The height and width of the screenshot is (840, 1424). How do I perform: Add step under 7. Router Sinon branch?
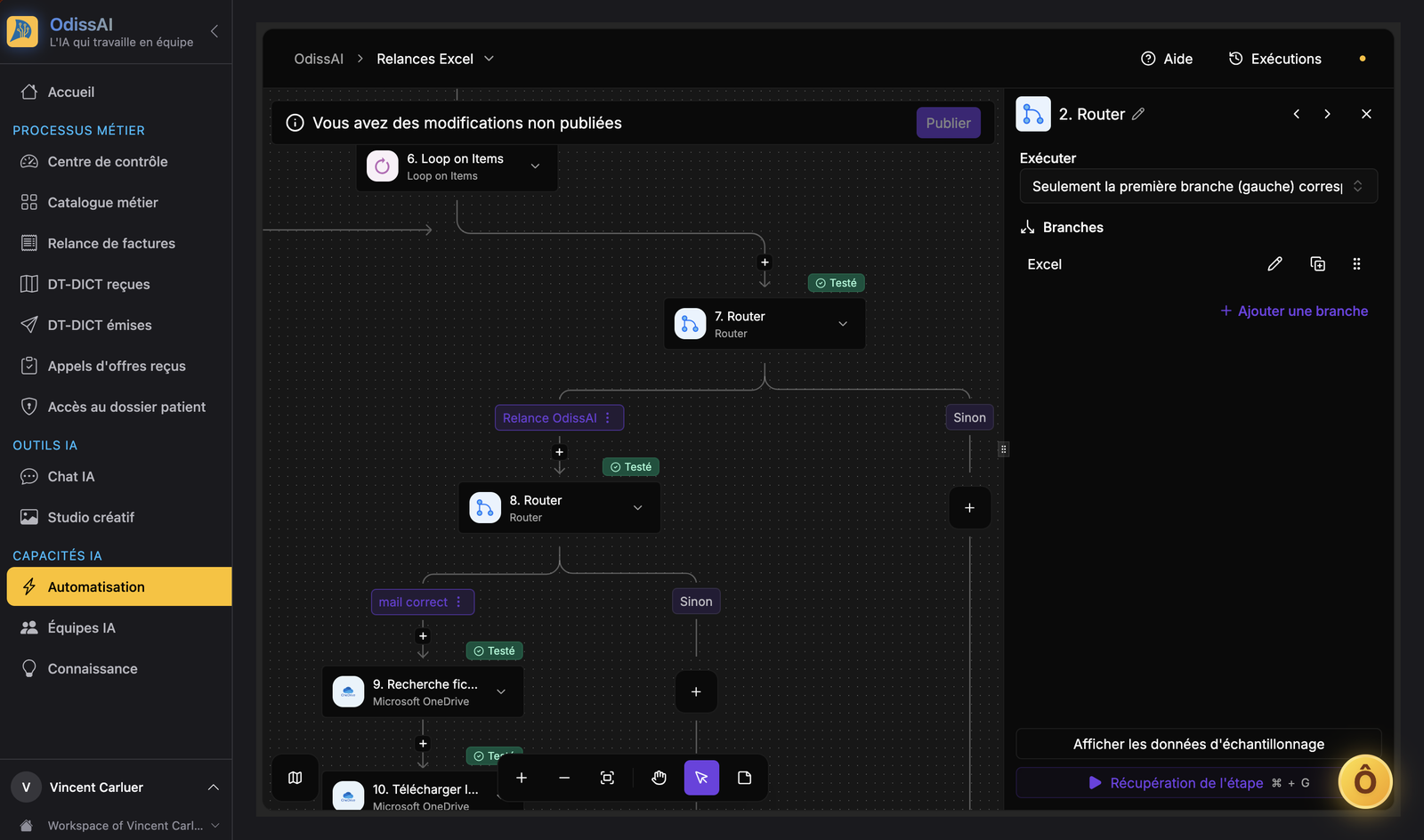(x=969, y=508)
